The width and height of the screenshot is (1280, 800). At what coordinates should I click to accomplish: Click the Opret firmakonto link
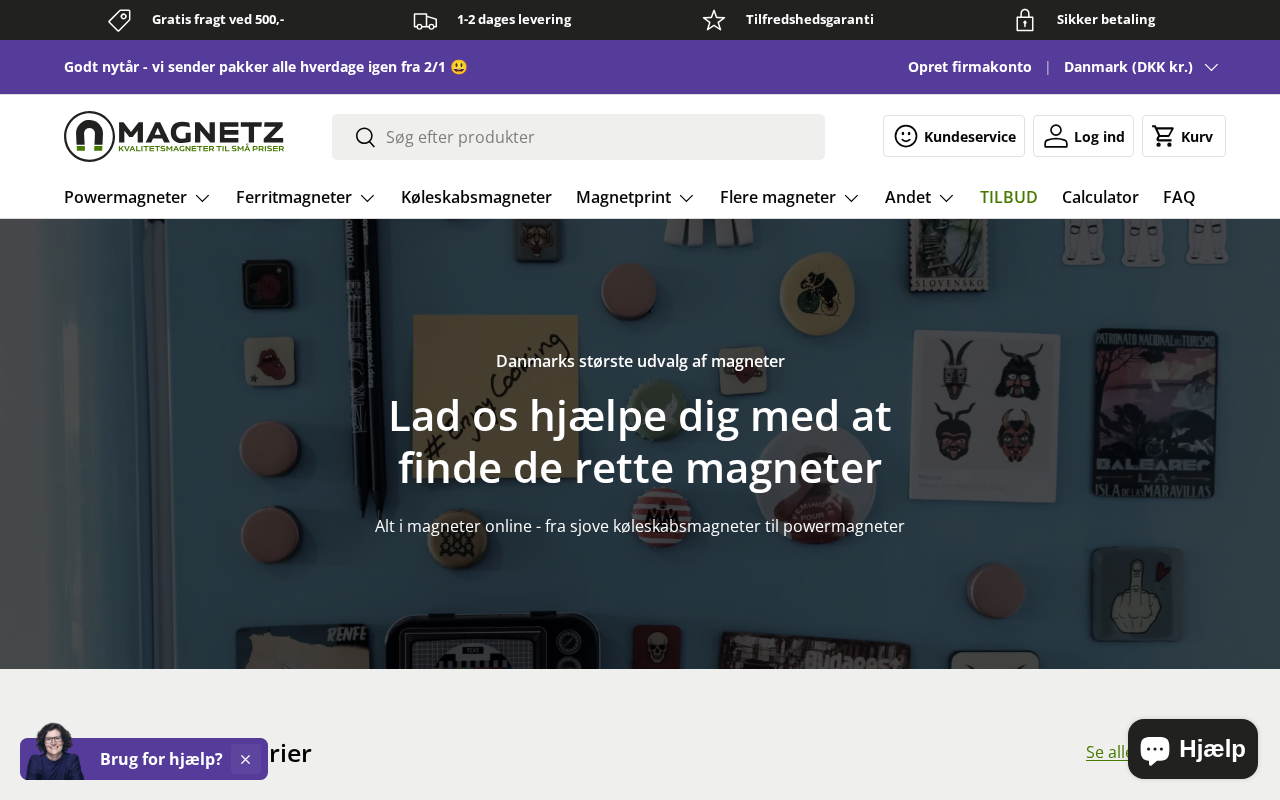point(970,67)
